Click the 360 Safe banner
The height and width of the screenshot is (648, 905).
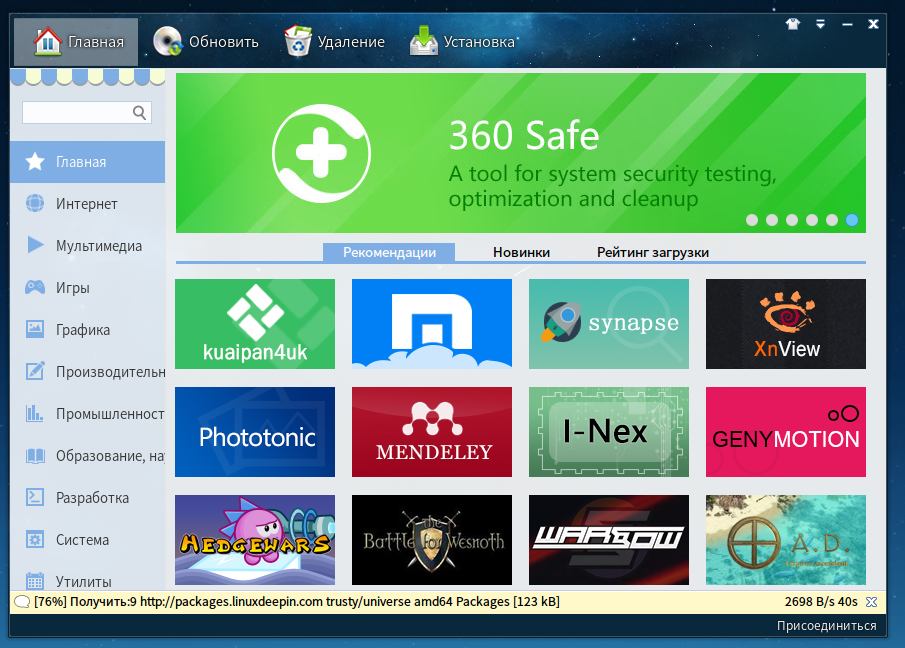click(521, 153)
